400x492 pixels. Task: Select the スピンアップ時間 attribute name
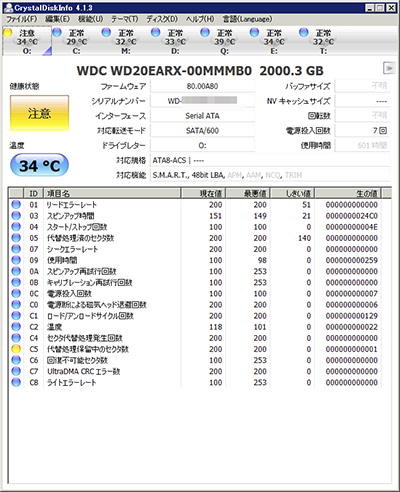tap(71, 216)
